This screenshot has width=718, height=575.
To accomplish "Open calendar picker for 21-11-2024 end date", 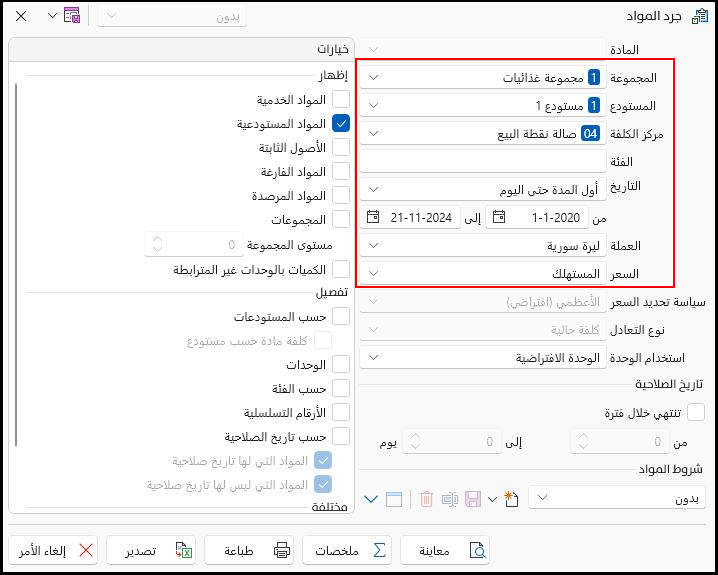I will pyautogui.click(x=373, y=217).
